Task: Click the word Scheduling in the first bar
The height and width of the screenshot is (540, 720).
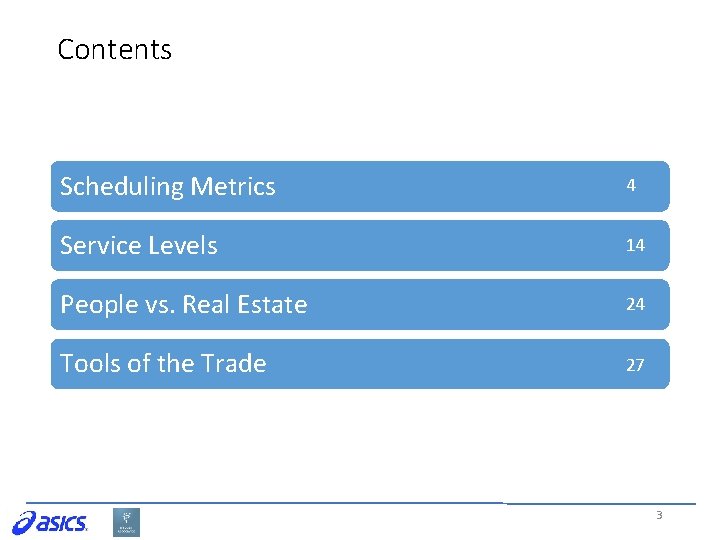Action: (x=122, y=187)
